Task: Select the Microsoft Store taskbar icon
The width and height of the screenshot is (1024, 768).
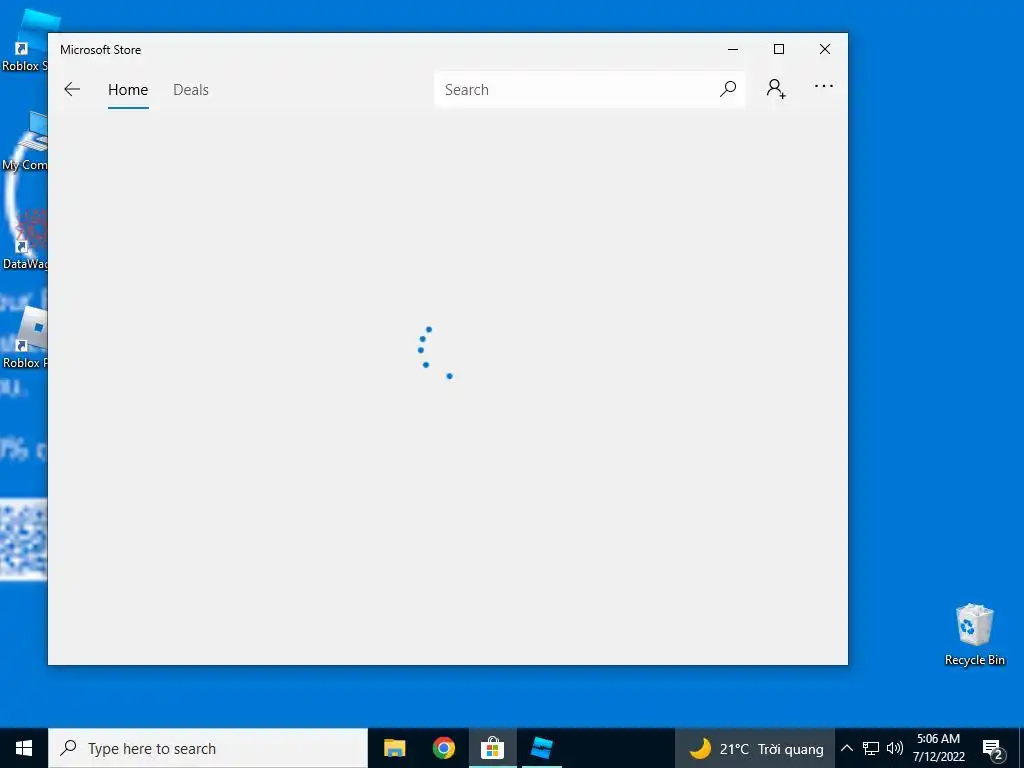Action: [492, 748]
